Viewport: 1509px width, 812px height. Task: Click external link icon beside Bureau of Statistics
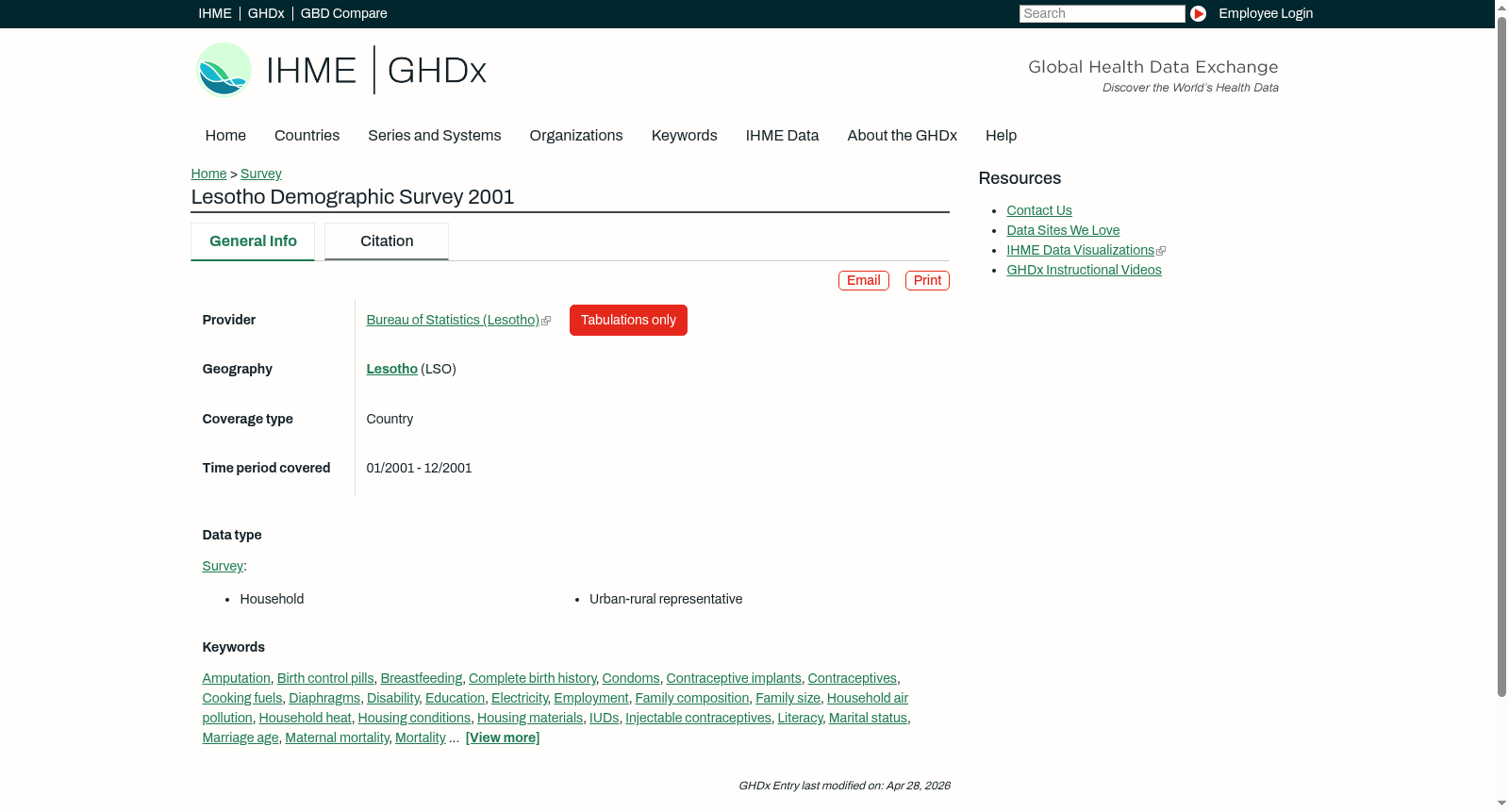[x=546, y=321]
